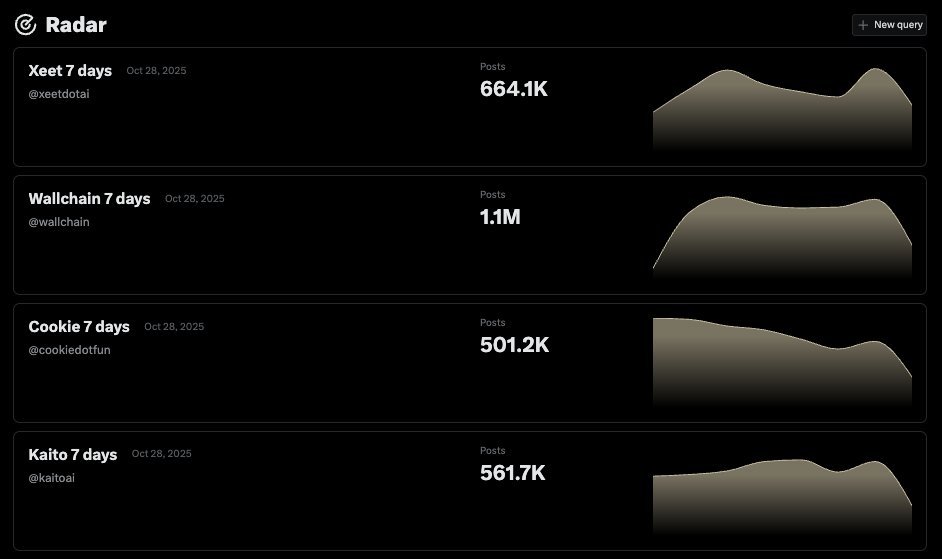Image resolution: width=942 pixels, height=559 pixels.
Task: Click the Radar page heading text
Action: [76, 25]
